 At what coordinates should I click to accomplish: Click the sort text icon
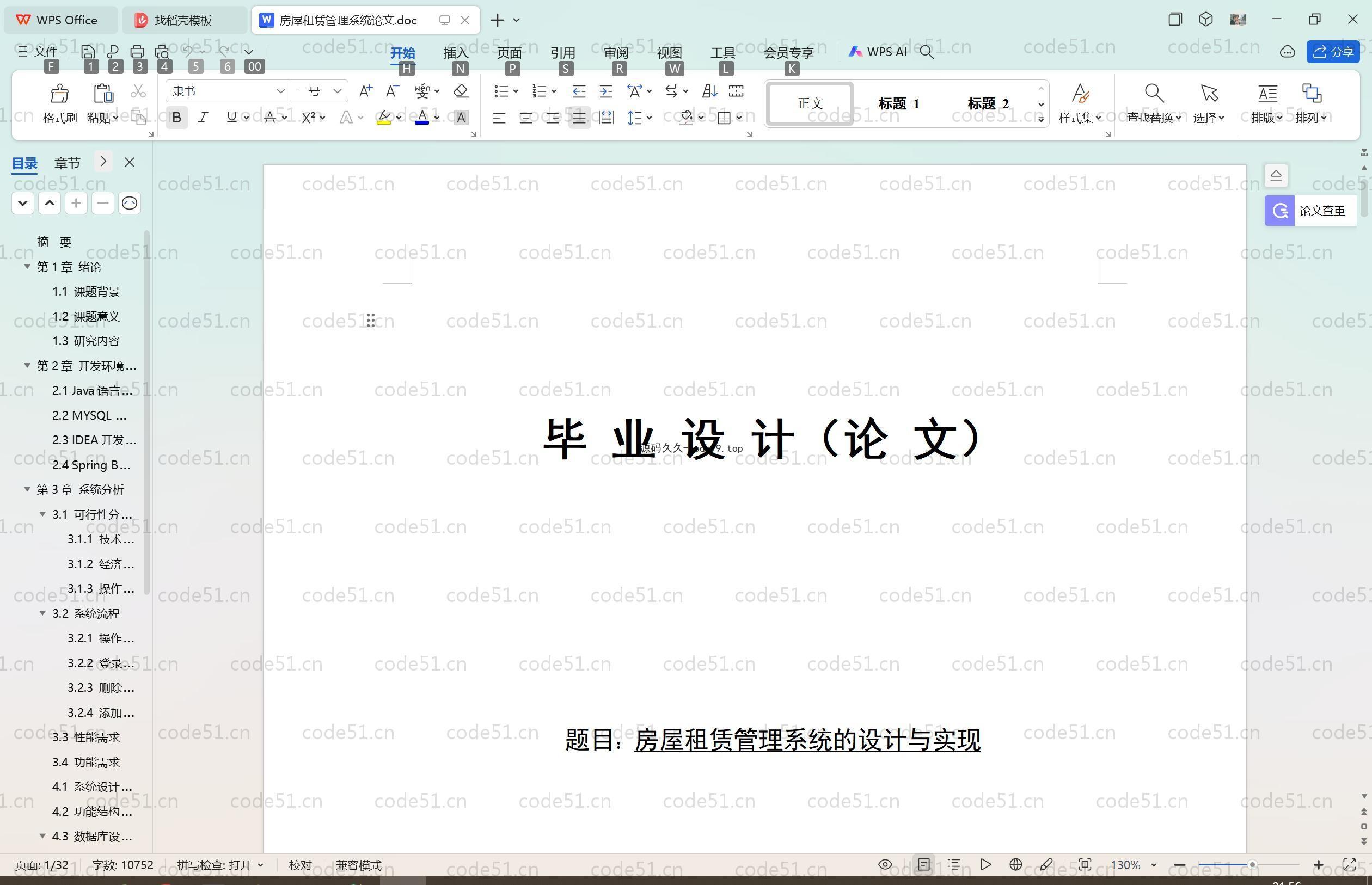tap(709, 91)
